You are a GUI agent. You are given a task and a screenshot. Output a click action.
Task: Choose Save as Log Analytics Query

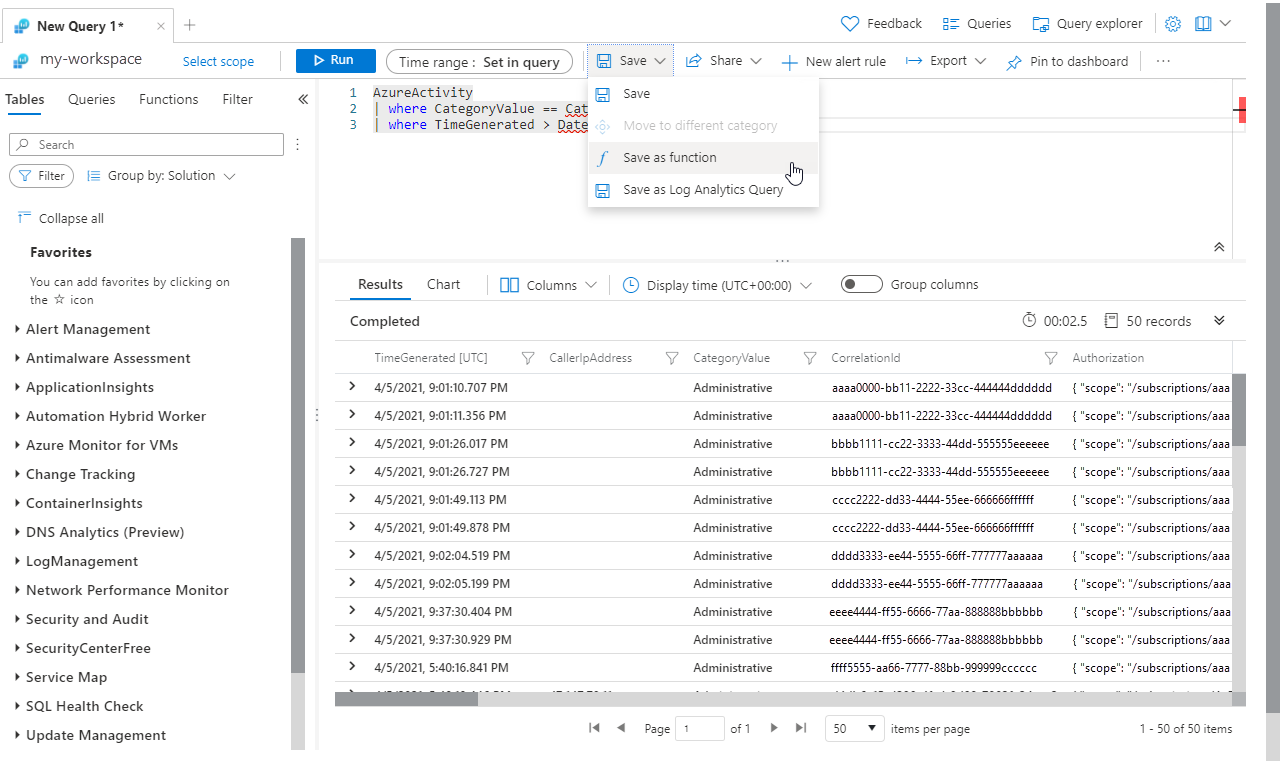702,190
